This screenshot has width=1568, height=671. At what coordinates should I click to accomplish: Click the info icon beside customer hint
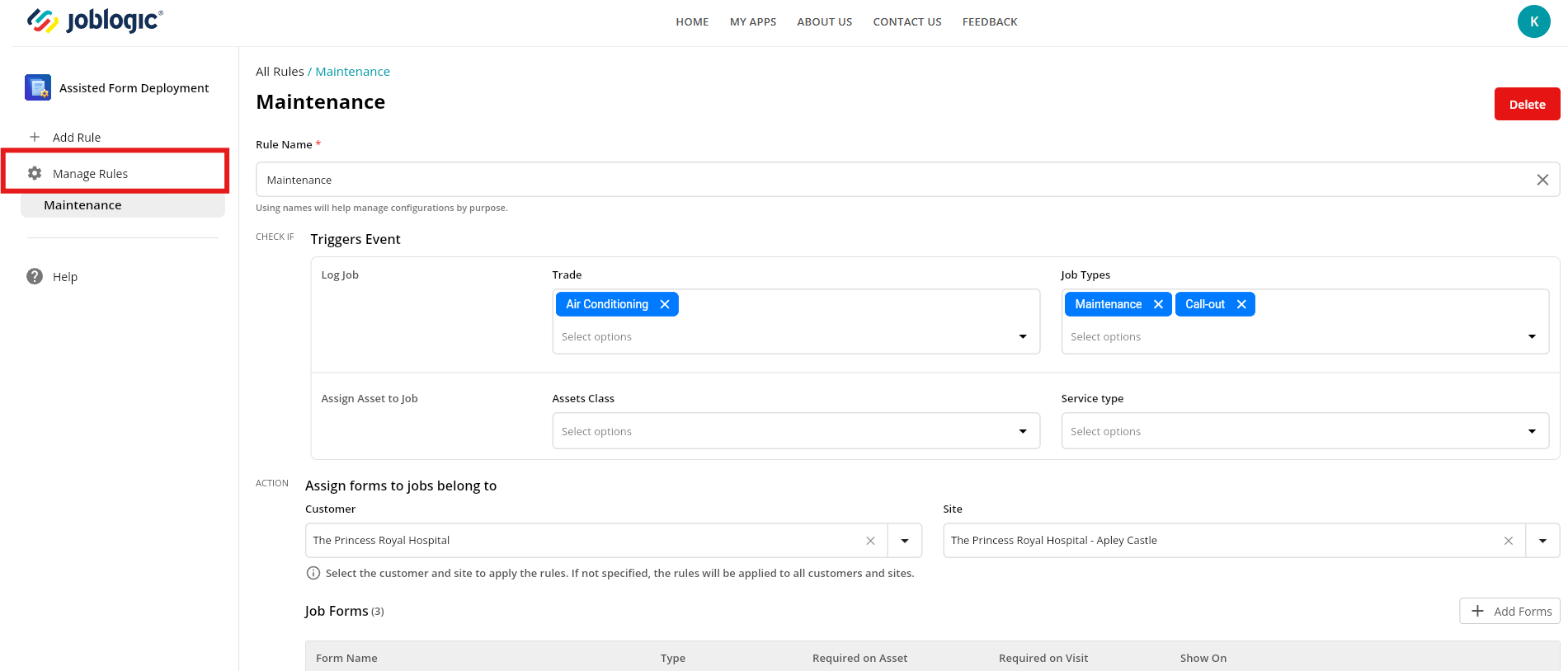tap(313, 573)
